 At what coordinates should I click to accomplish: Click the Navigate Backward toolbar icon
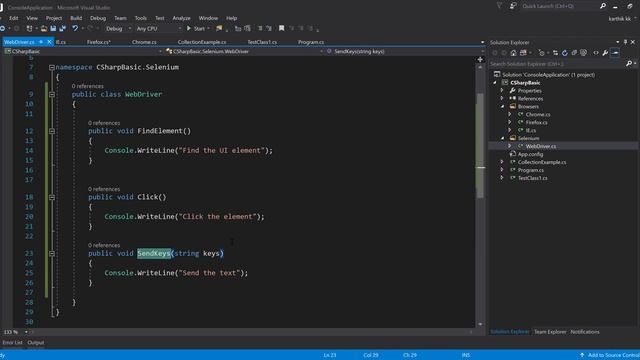coord(2,29)
